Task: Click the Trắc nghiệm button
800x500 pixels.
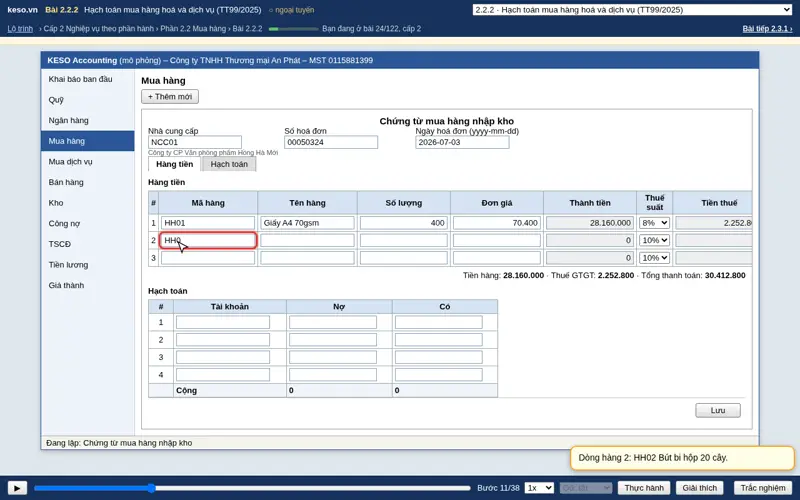Action: [763, 488]
